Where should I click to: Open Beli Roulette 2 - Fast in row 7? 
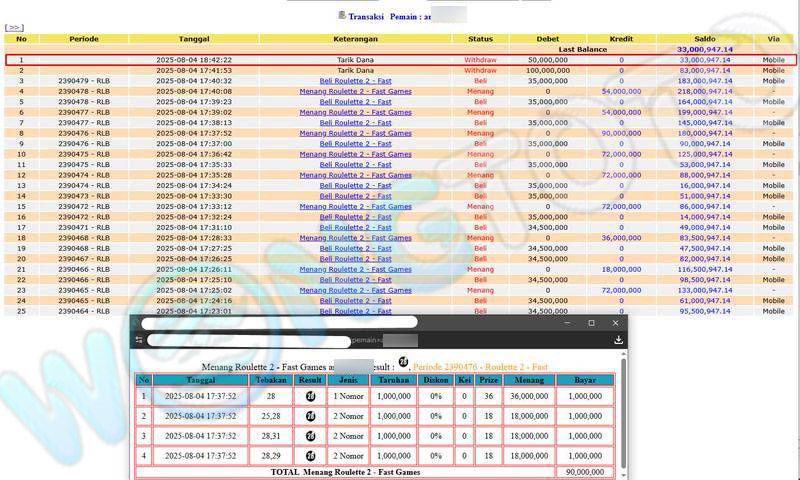[356, 123]
